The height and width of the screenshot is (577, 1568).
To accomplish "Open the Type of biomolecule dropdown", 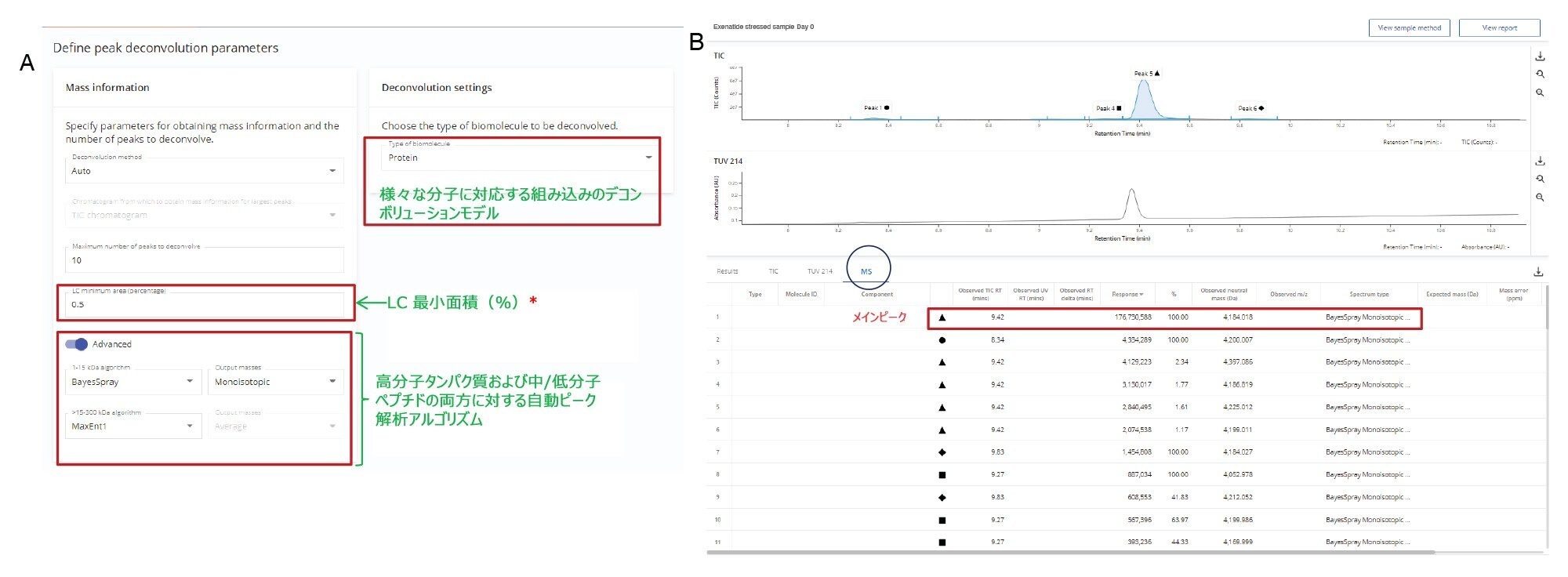I will [x=520, y=158].
